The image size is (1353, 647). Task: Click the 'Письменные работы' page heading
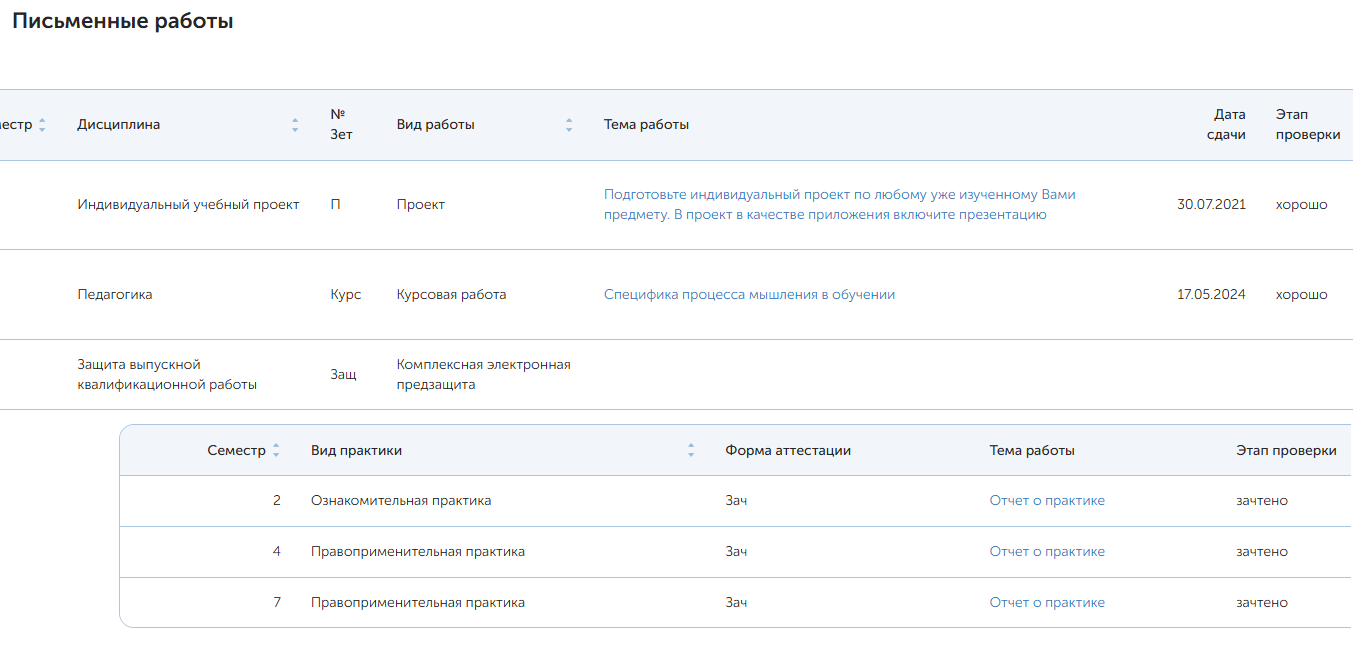pyautogui.click(x=123, y=21)
